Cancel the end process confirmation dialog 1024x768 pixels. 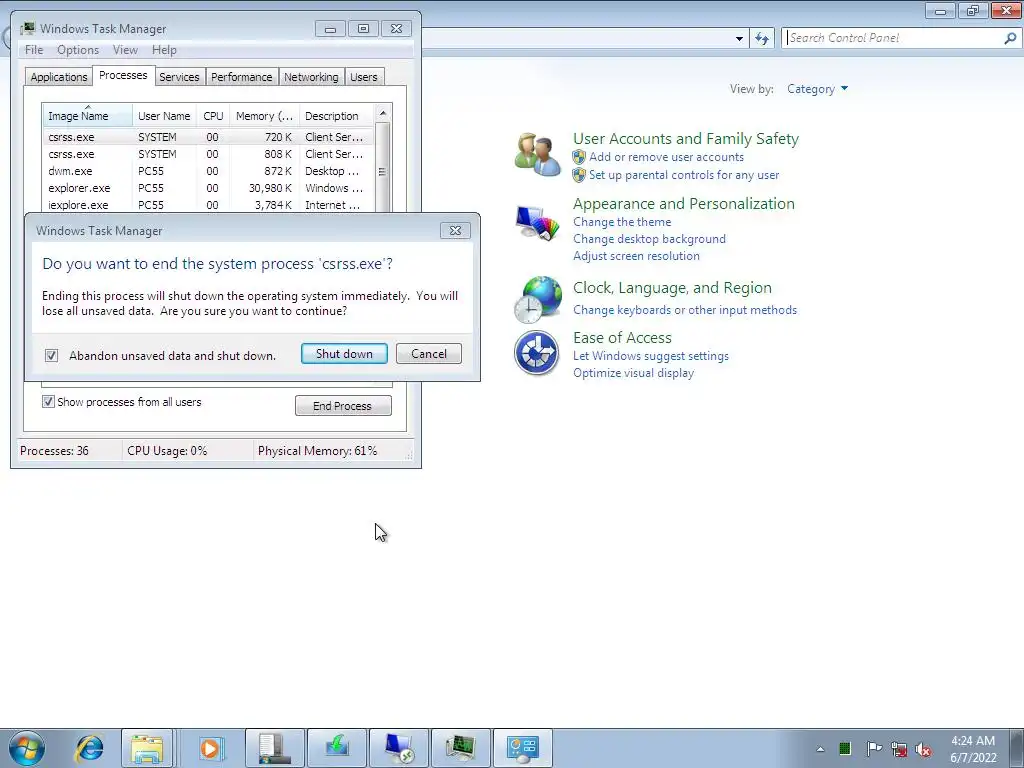tap(428, 353)
